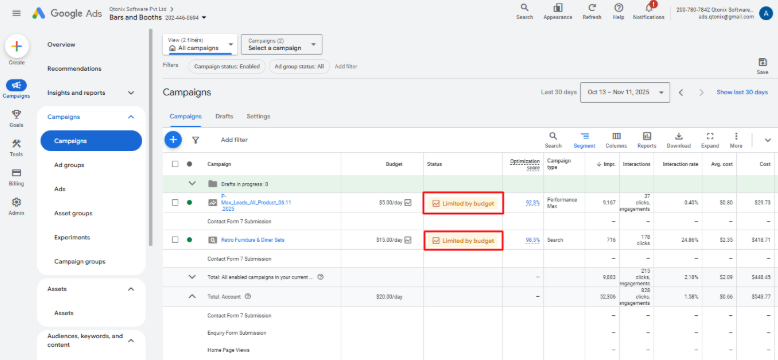This screenshot has width=778, height=360.
Task: Refresh the page data
Action: click(x=592, y=11)
